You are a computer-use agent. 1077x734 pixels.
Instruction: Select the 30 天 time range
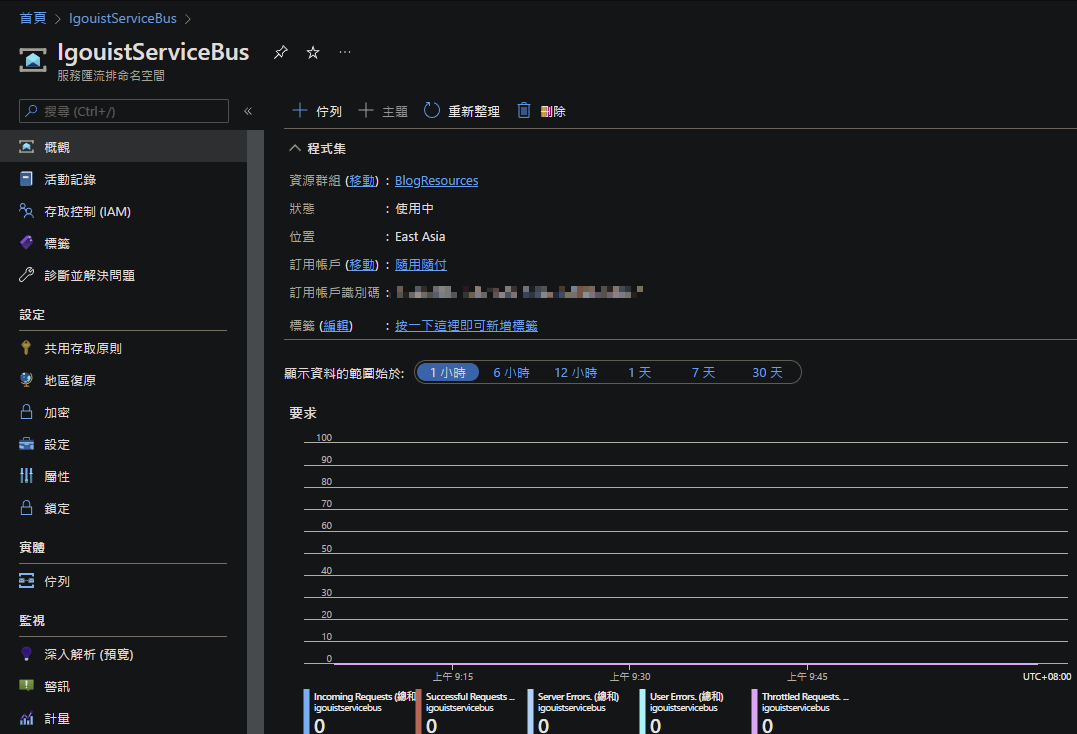(767, 372)
